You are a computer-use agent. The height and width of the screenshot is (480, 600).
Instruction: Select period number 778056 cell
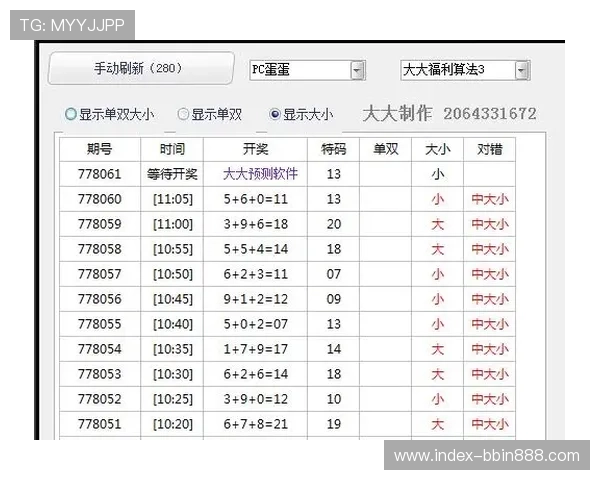point(100,299)
